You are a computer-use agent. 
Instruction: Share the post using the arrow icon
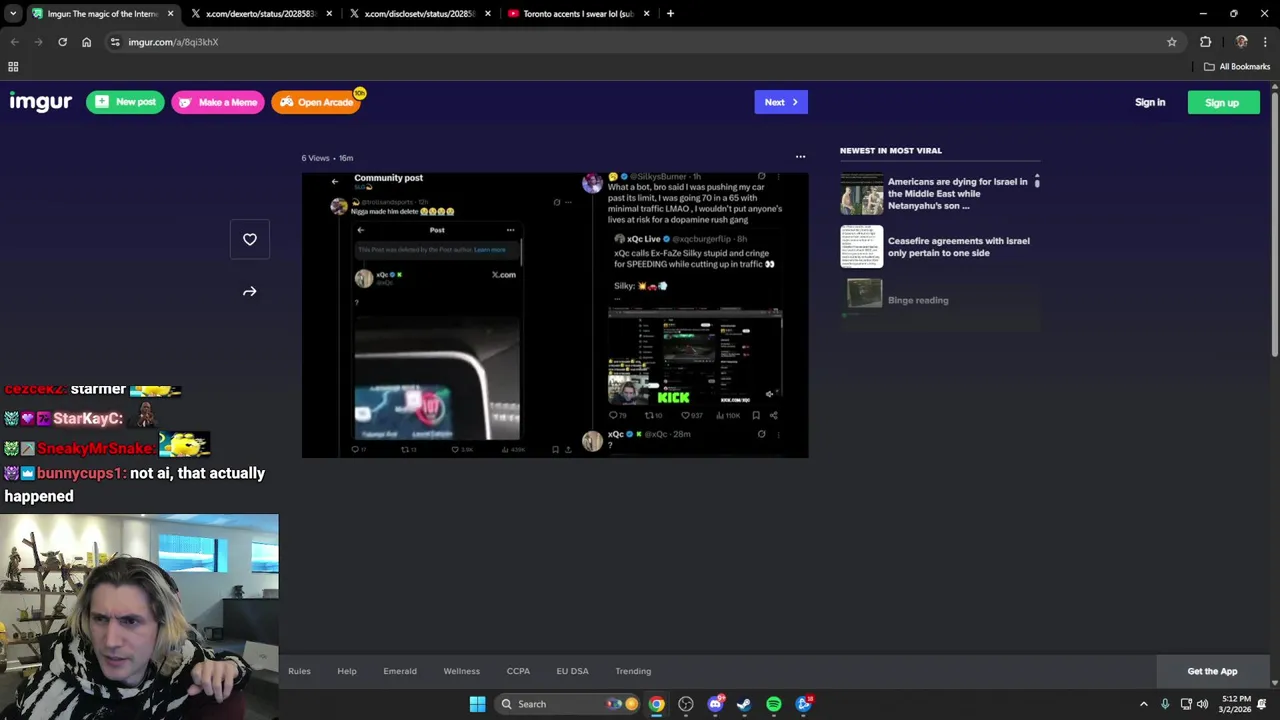pos(250,292)
